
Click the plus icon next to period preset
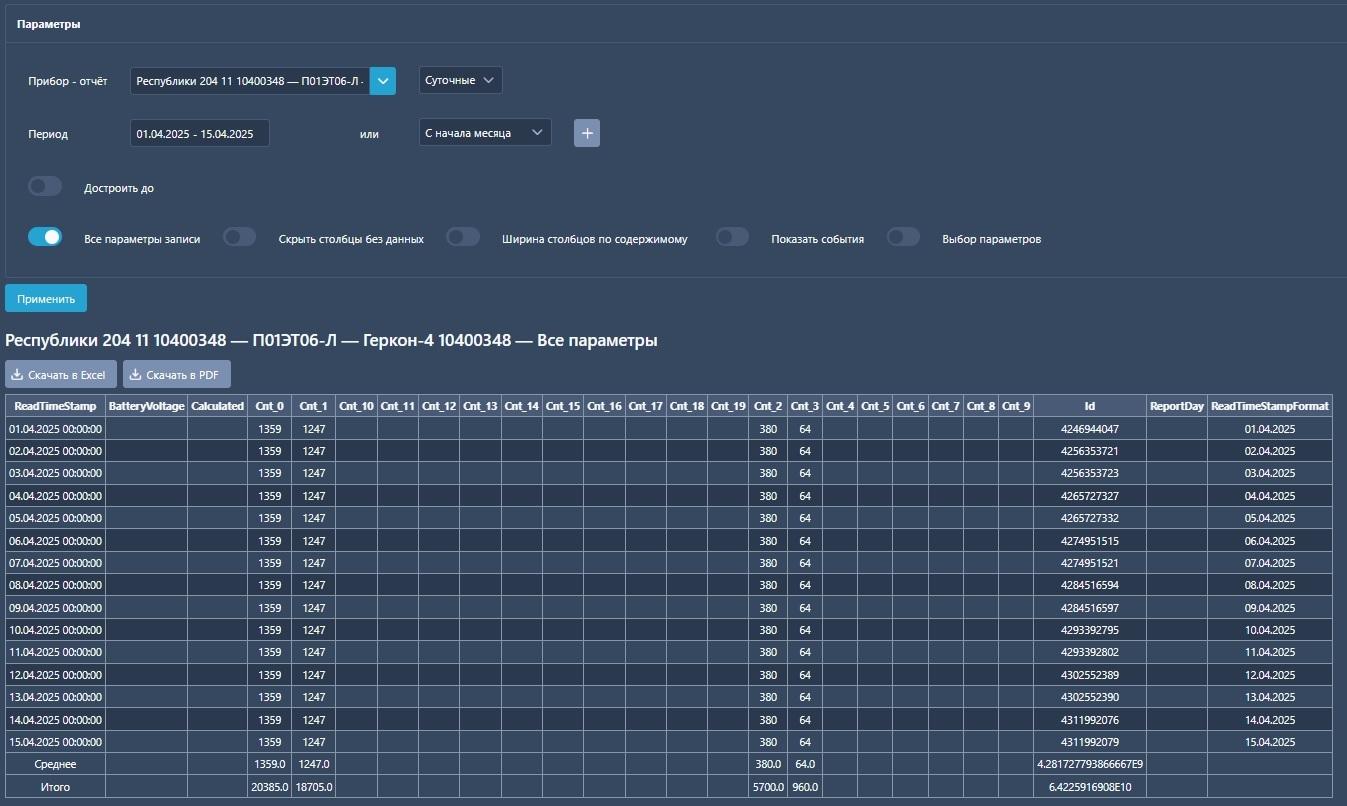click(587, 133)
